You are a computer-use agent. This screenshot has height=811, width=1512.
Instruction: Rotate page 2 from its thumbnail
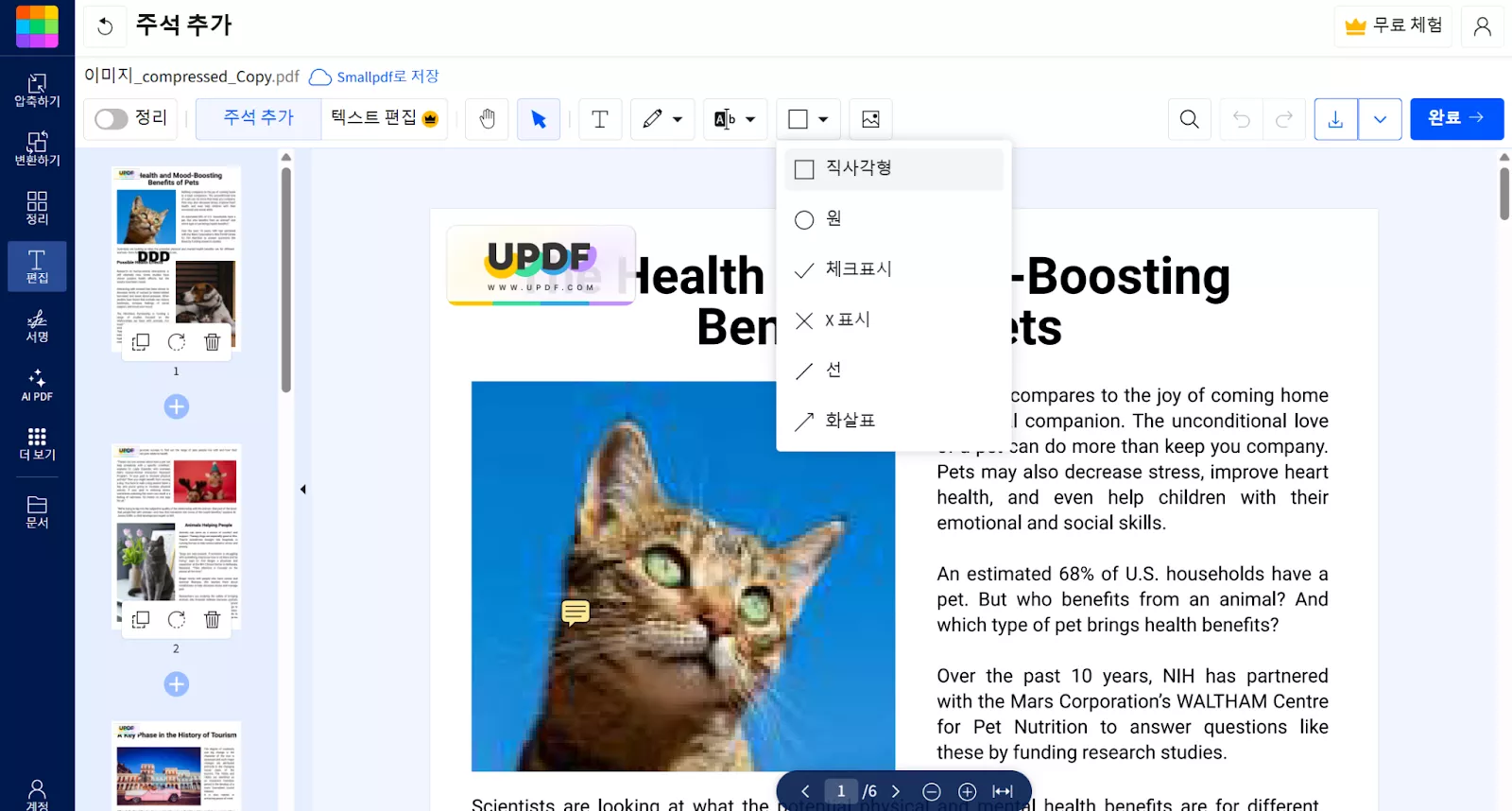coord(176,619)
